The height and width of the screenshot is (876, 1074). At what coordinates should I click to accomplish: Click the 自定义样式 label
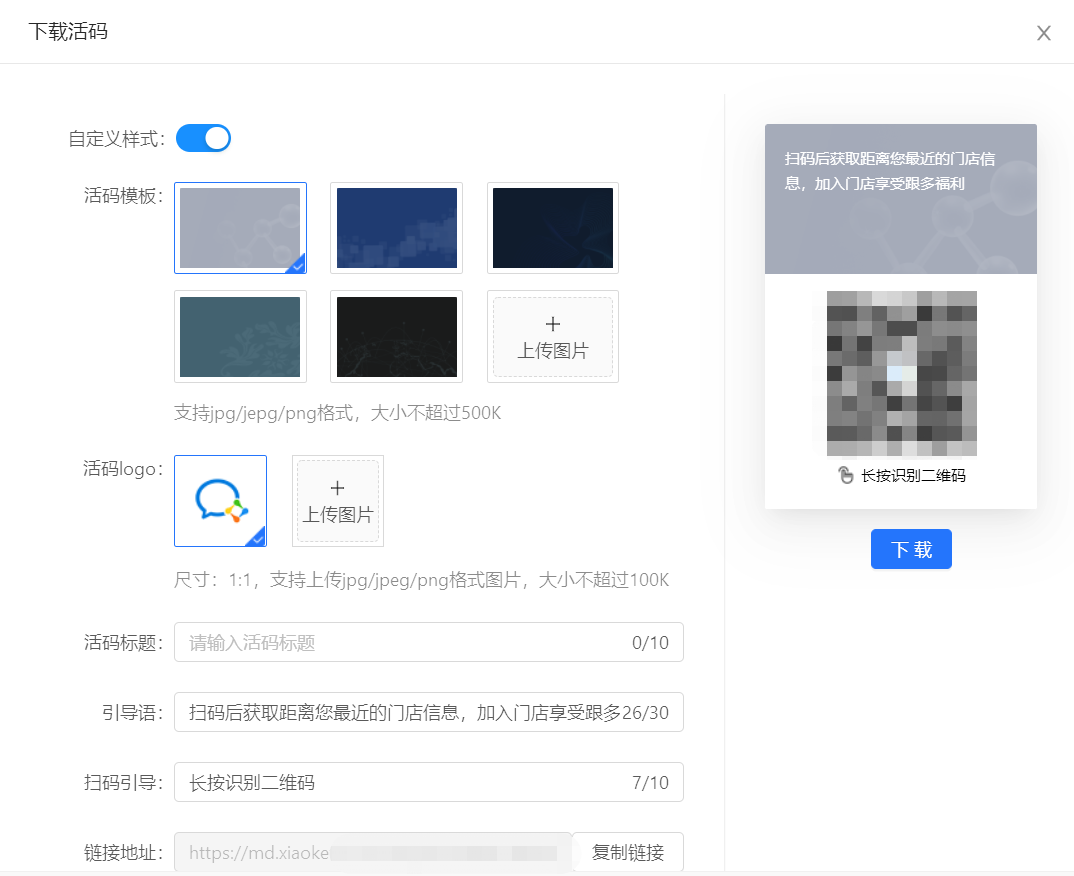click(116, 139)
